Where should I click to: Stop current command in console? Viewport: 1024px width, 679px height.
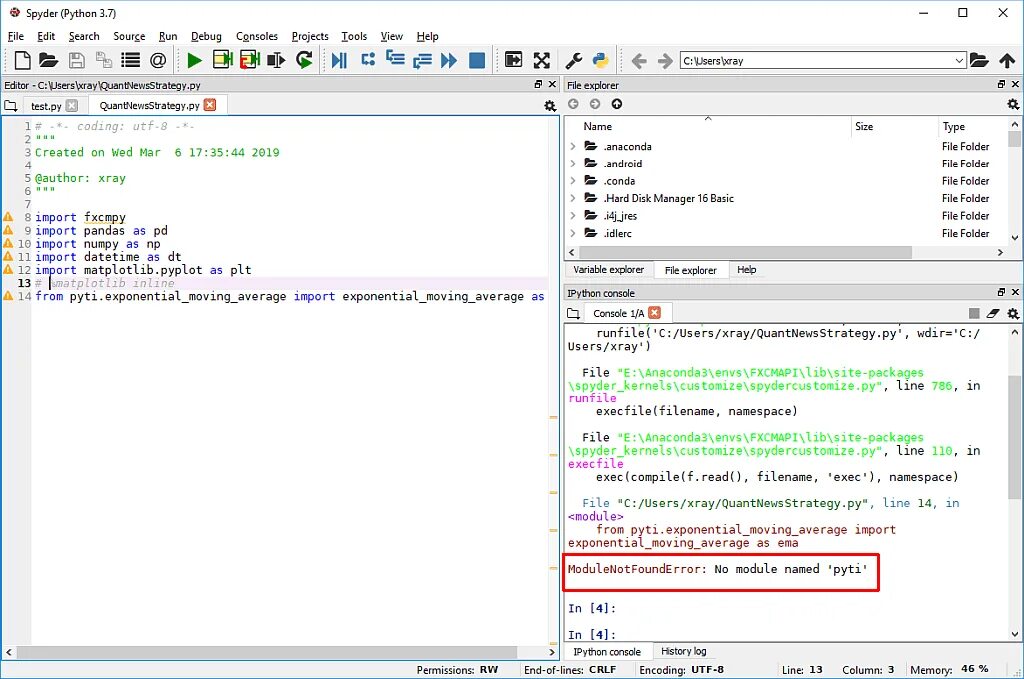click(x=974, y=313)
